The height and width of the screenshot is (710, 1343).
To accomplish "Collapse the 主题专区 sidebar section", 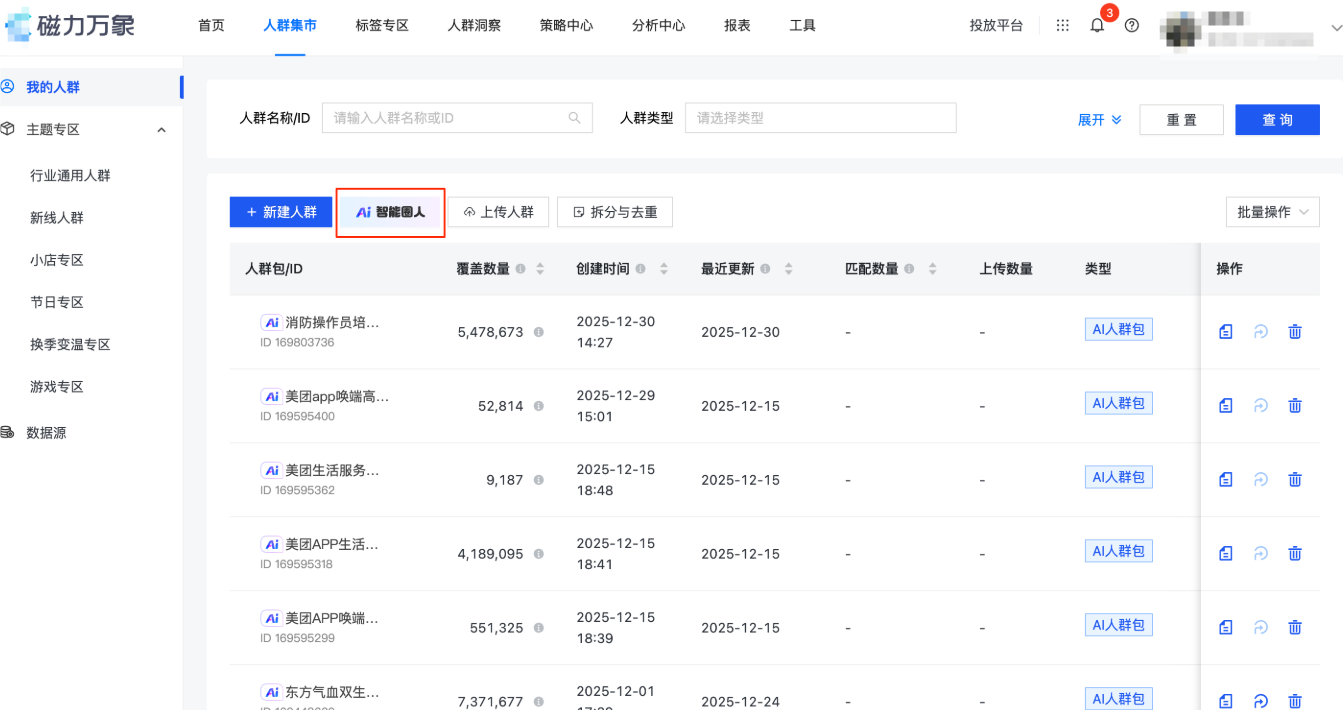I will coord(162,130).
